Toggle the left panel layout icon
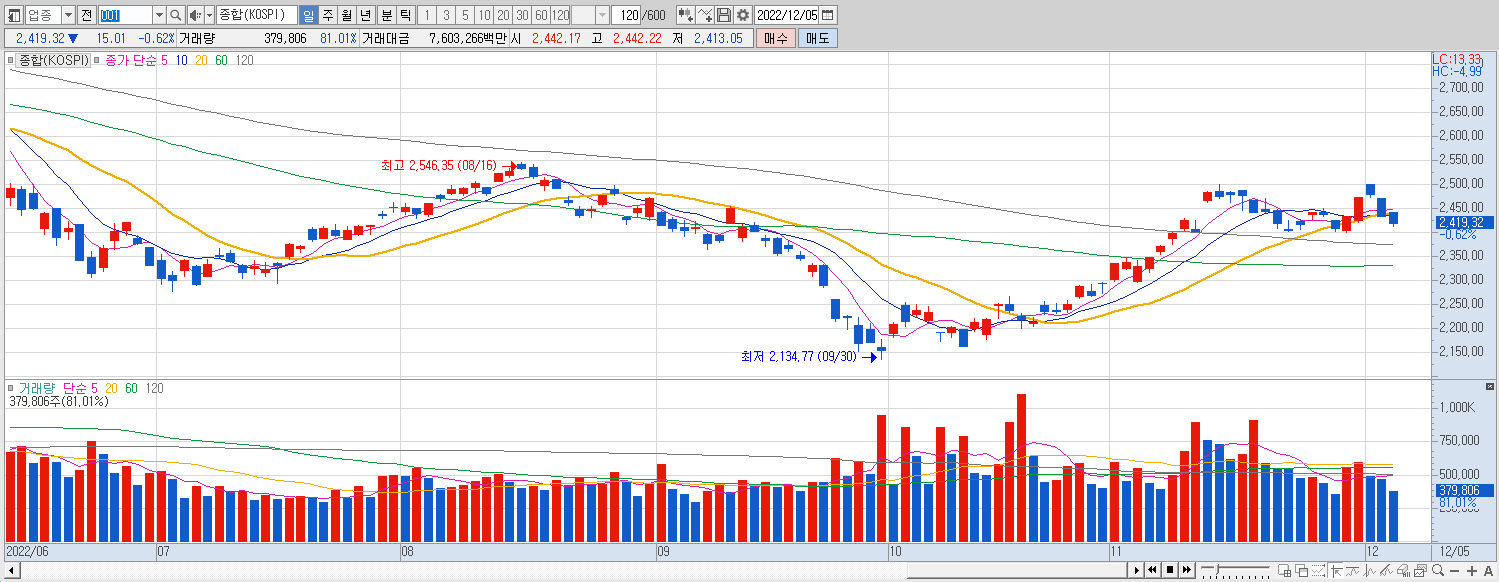The width and height of the screenshot is (1499, 582). click(14, 15)
